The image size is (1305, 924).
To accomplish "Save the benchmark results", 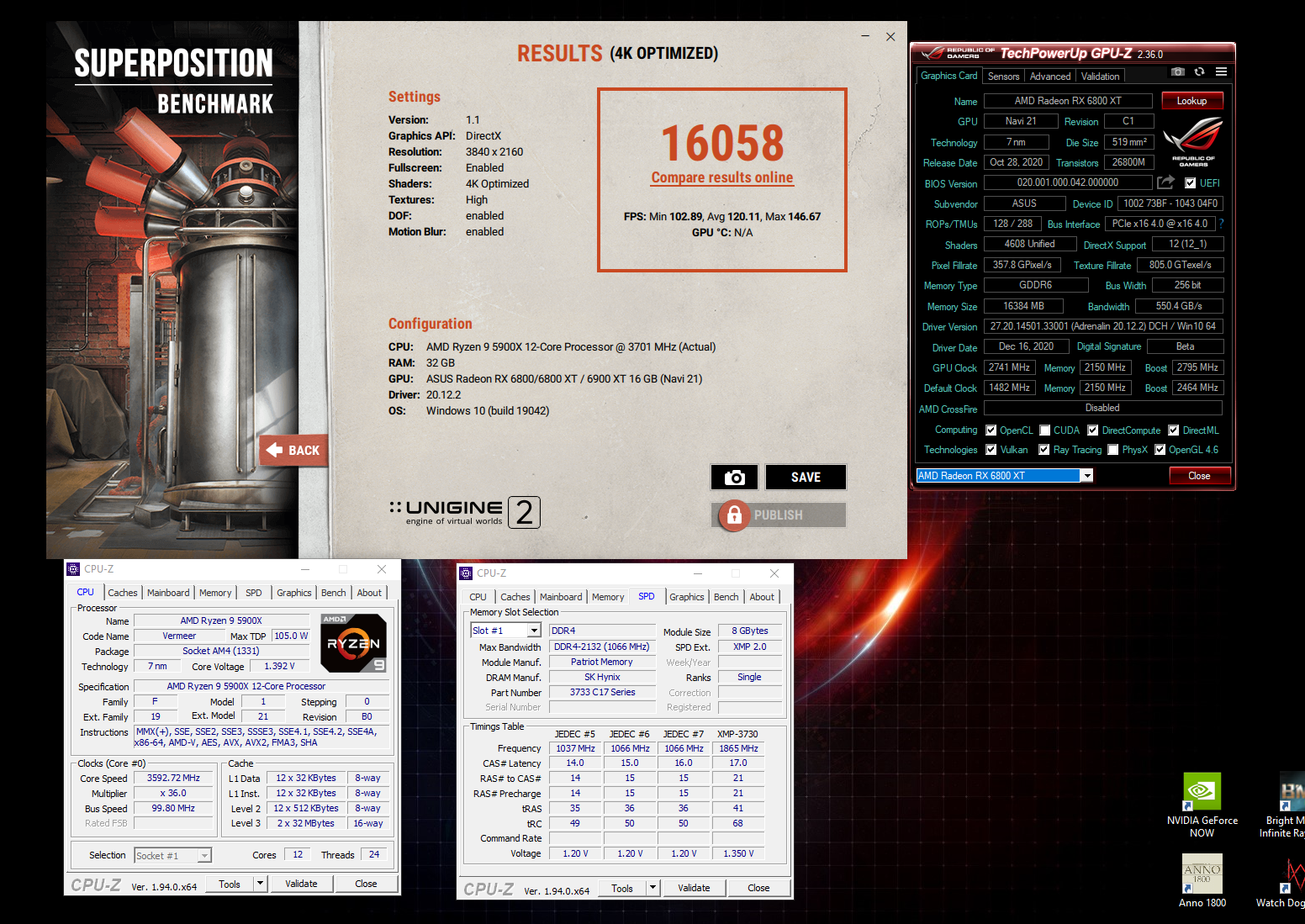I will coord(806,477).
